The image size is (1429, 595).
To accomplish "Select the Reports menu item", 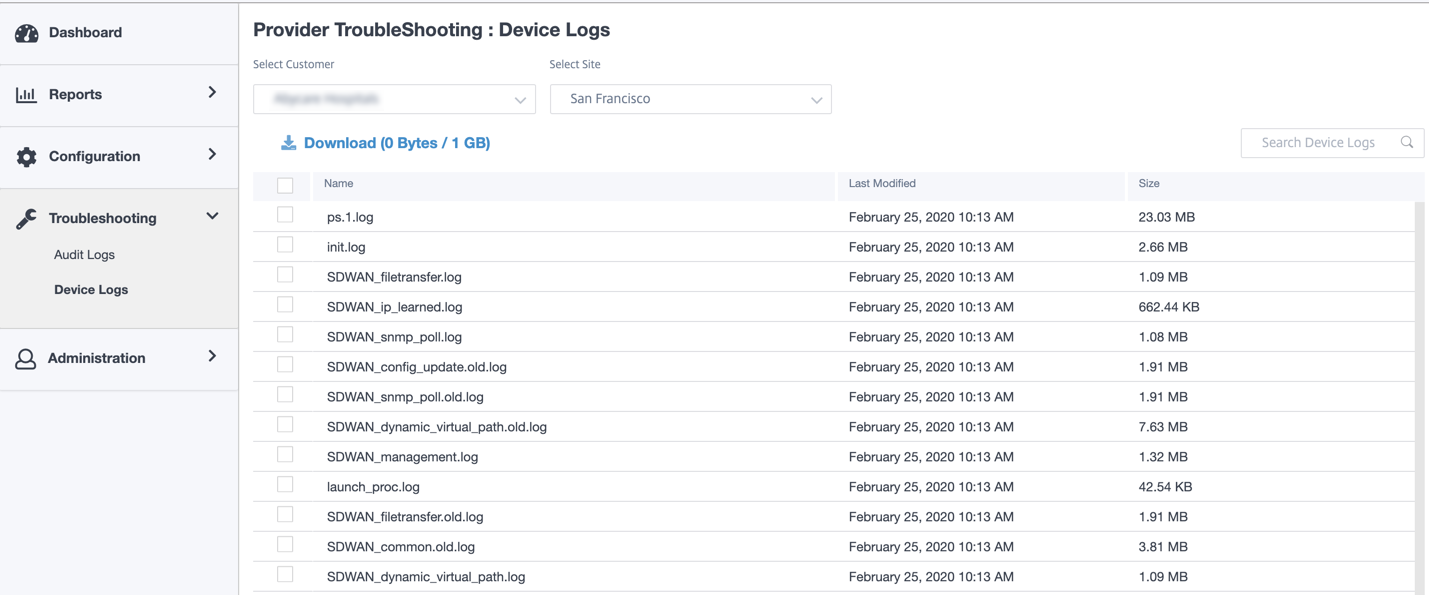I will click(x=119, y=94).
